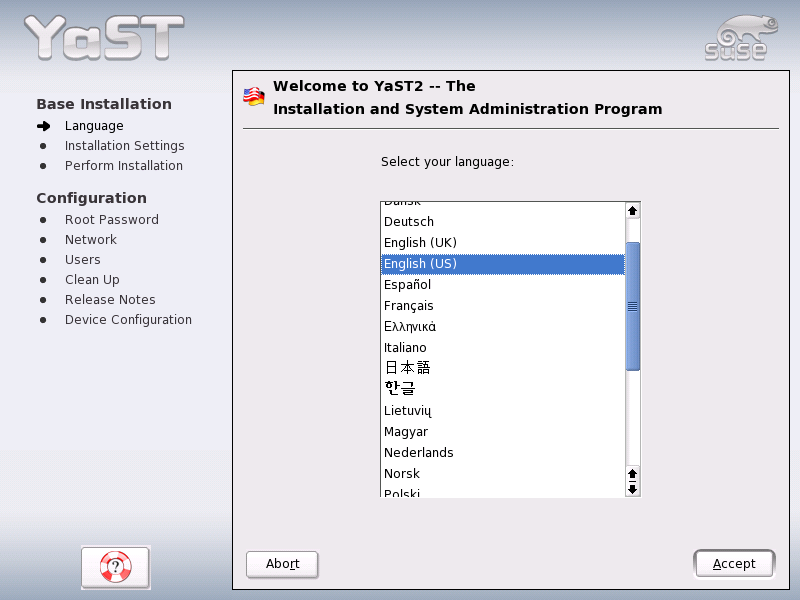This screenshot has height=600, width=800.
Task: Select Deutsch from the language list
Action: tap(409, 221)
